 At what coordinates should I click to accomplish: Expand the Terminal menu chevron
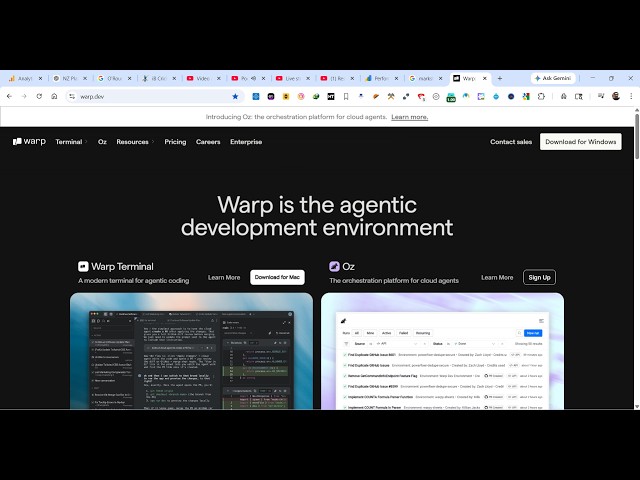(x=86, y=142)
